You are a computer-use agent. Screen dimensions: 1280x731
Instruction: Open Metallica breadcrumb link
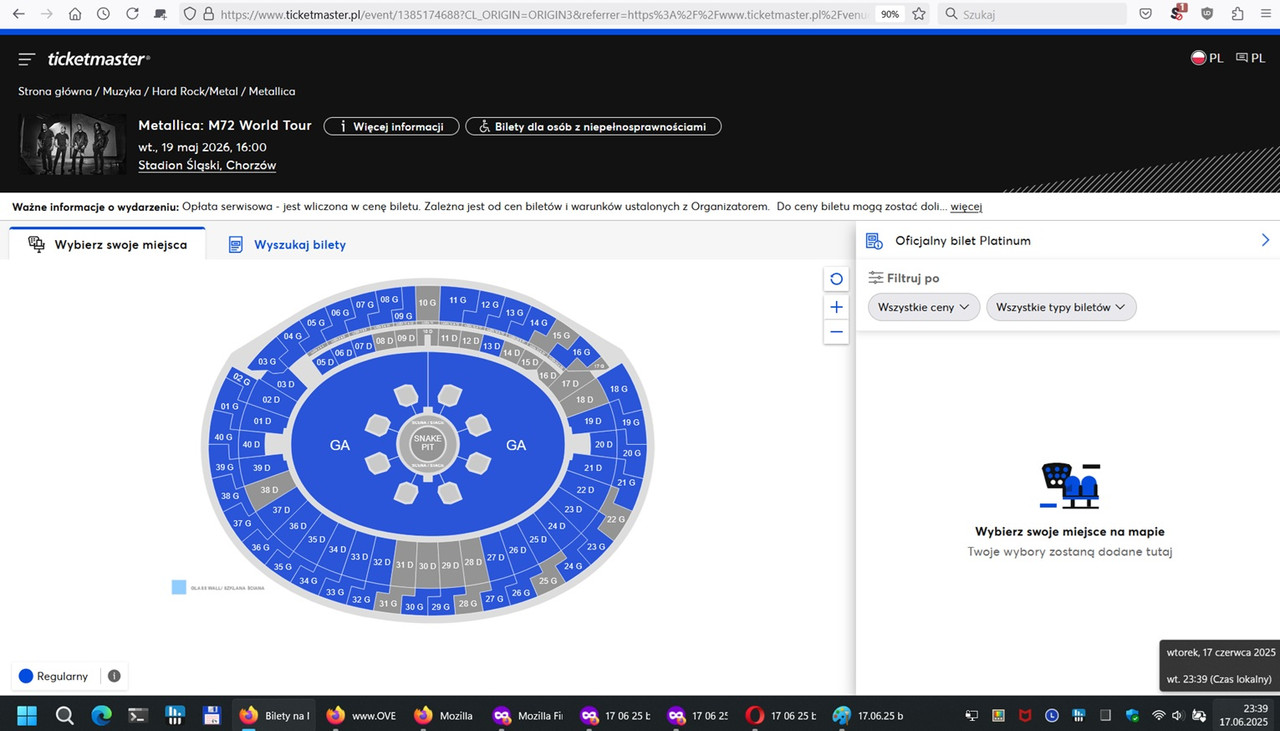click(272, 91)
